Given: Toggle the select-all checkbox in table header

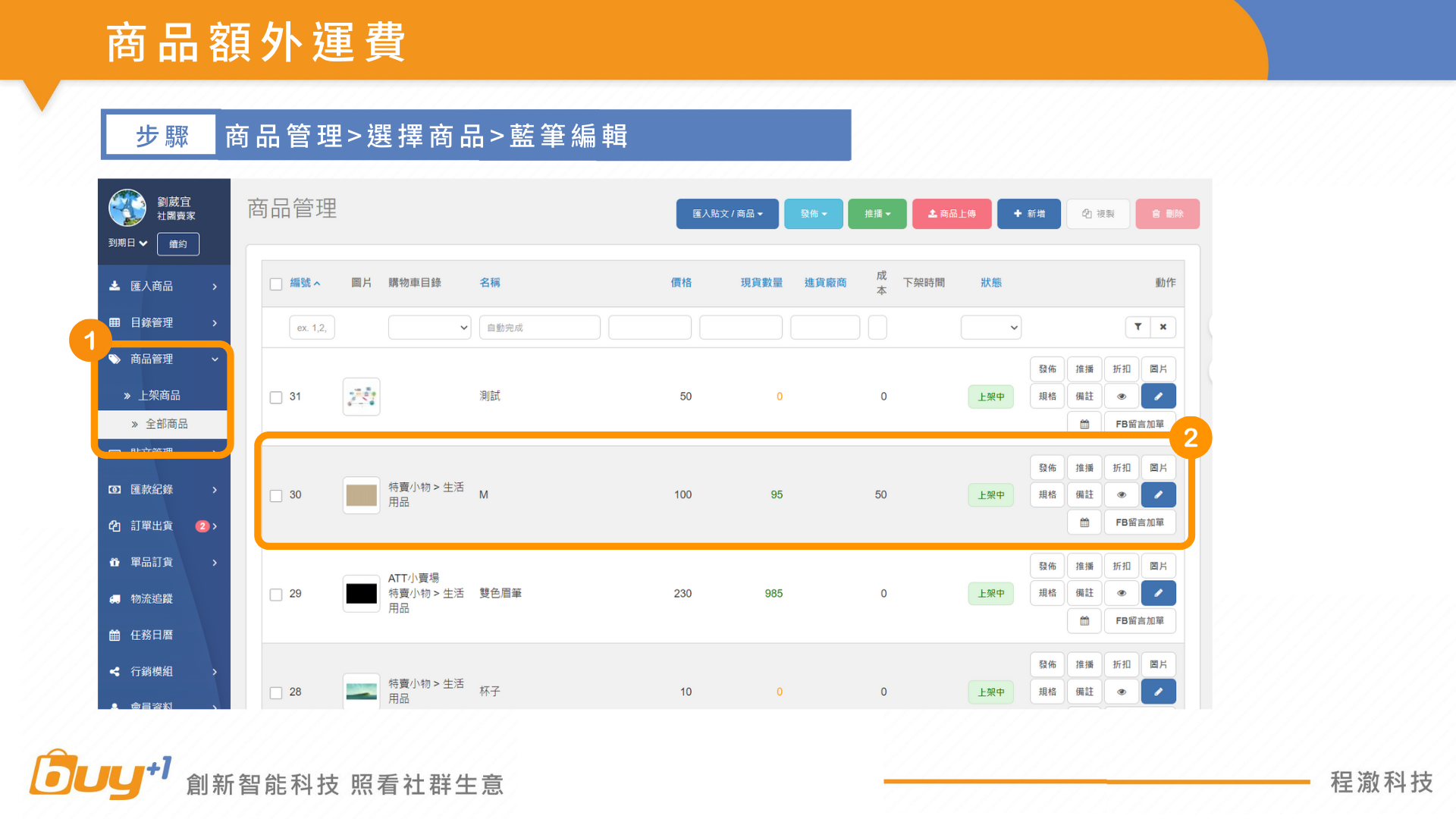Looking at the screenshot, I should 276,284.
